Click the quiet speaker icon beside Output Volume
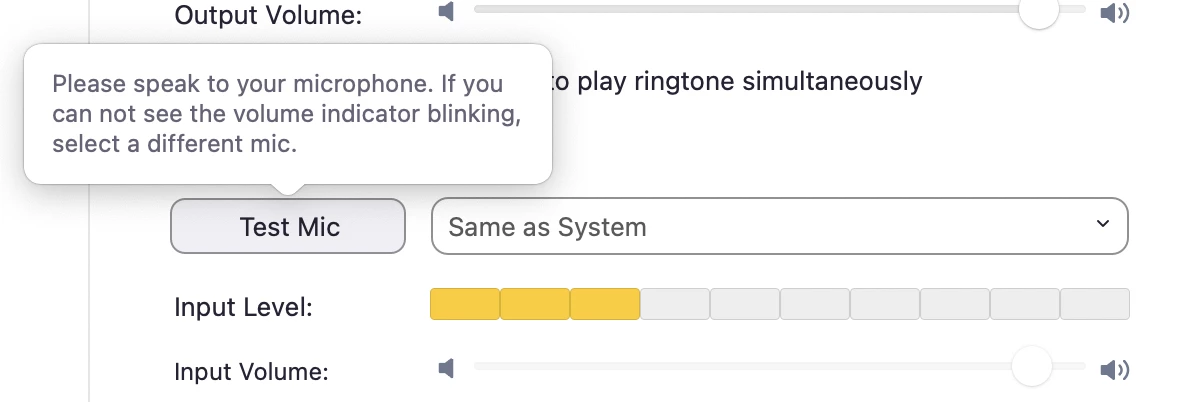1194x402 pixels. (x=447, y=12)
